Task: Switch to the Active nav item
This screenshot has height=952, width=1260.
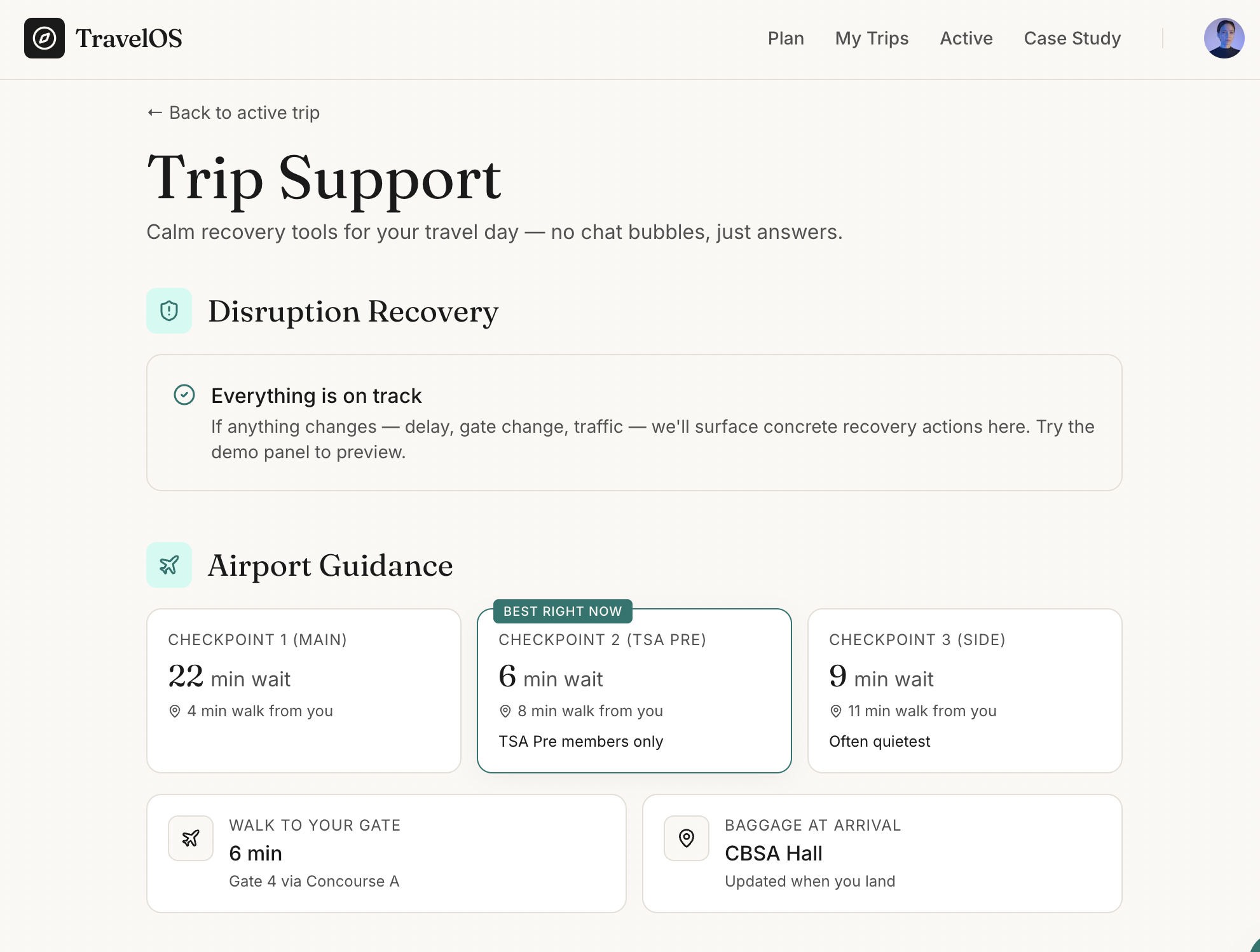Action: 966,38
